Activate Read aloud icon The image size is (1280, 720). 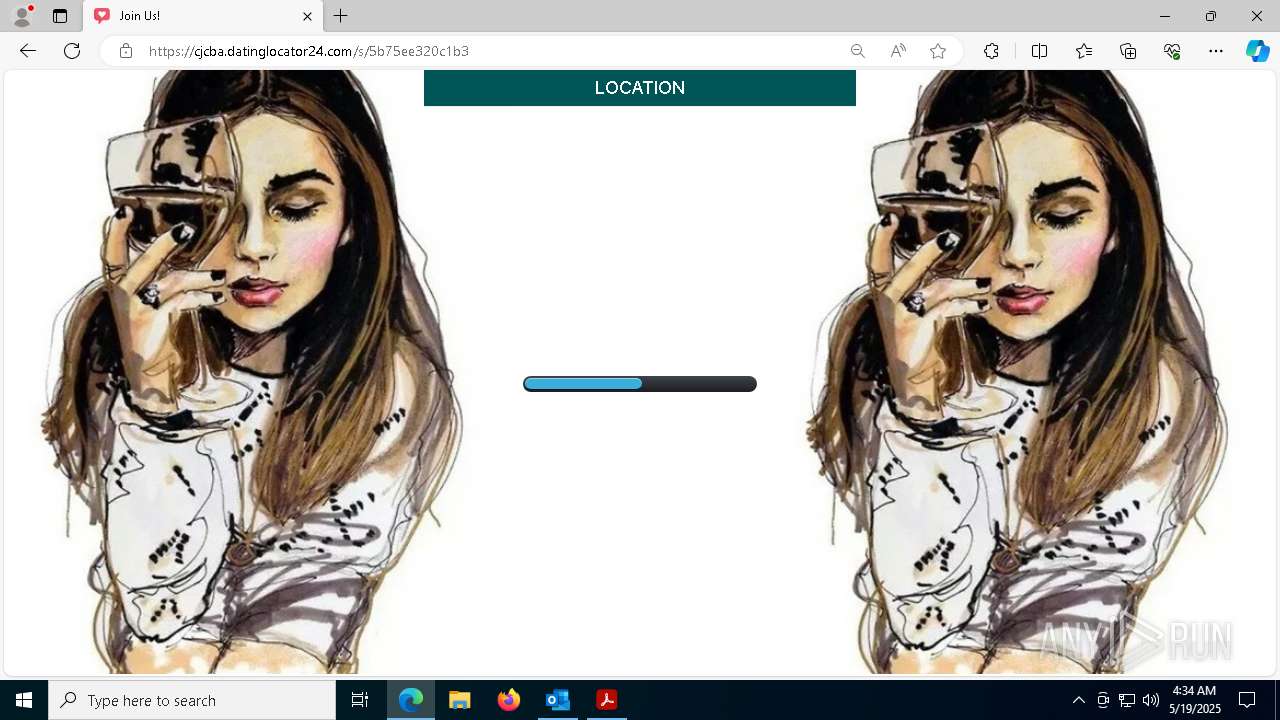[898, 51]
